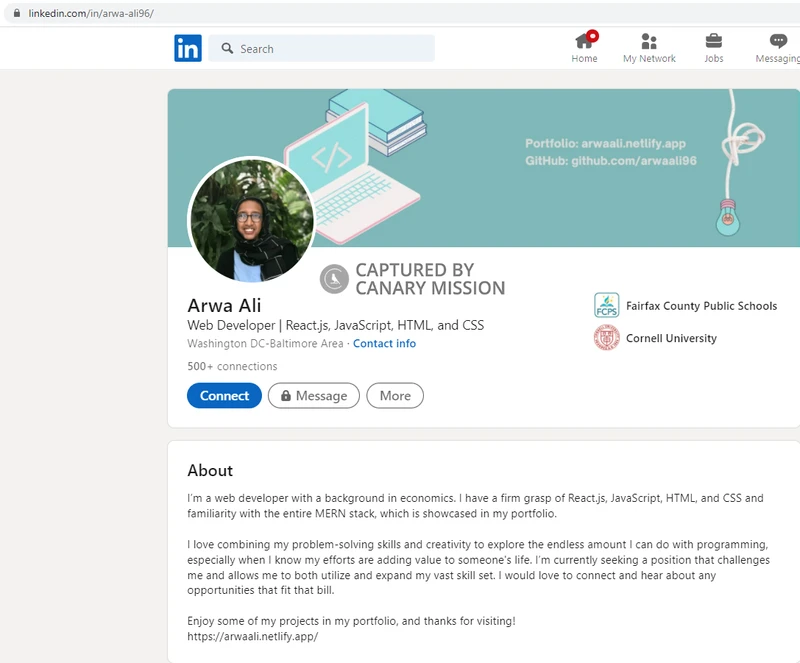Click the Fairfax County Public Schools logo
This screenshot has height=663, width=800.
coord(607,305)
